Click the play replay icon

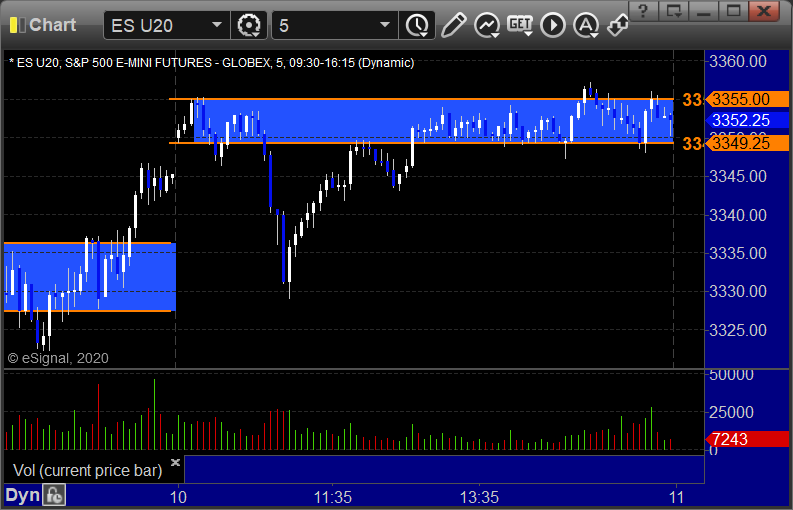553,25
